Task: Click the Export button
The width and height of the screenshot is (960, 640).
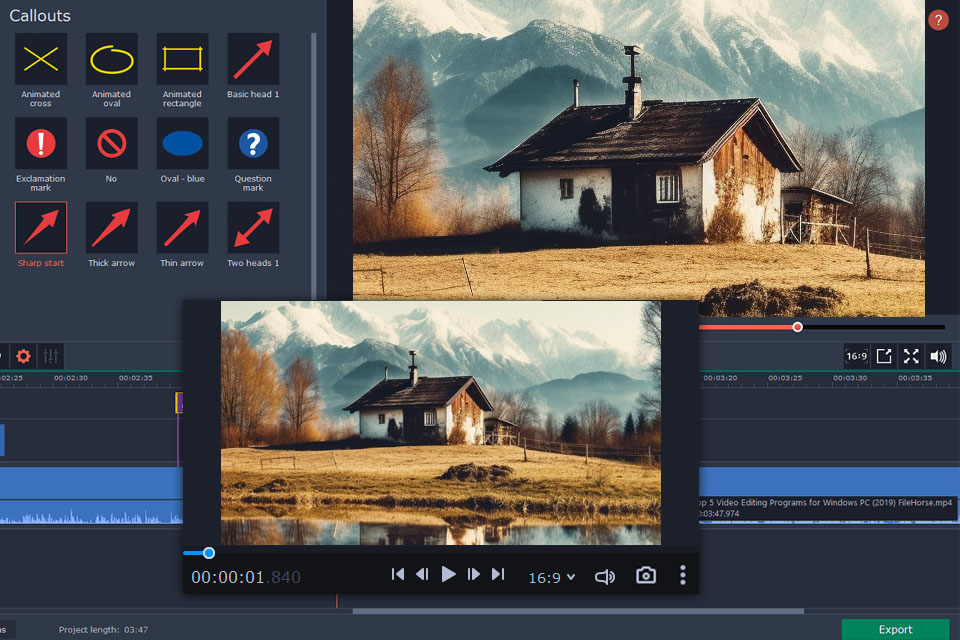Action: [x=895, y=630]
